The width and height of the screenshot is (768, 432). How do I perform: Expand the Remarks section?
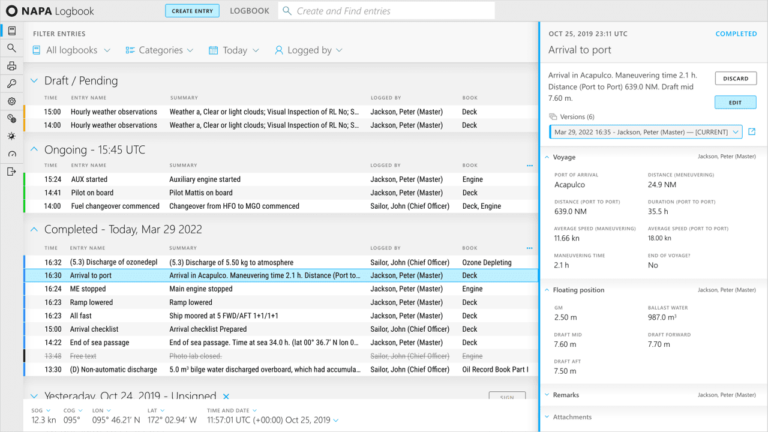coord(546,395)
